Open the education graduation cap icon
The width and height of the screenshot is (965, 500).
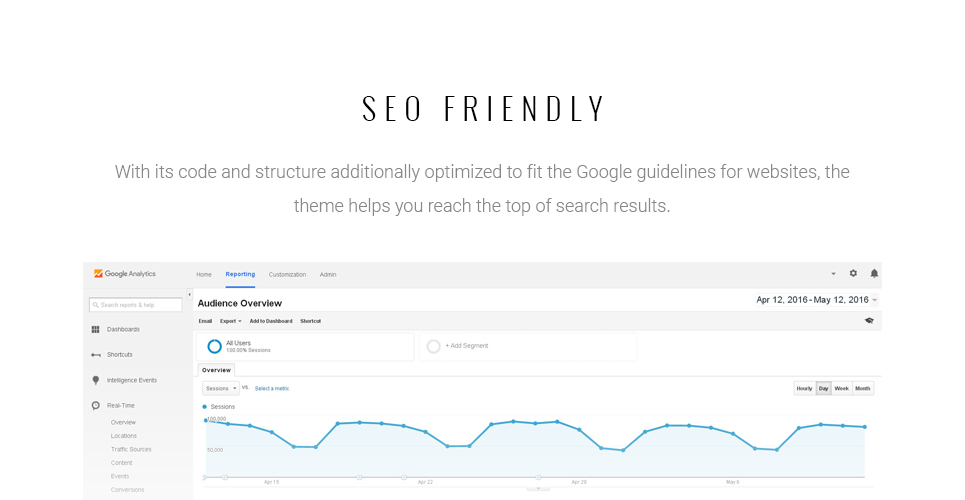pos(869,321)
